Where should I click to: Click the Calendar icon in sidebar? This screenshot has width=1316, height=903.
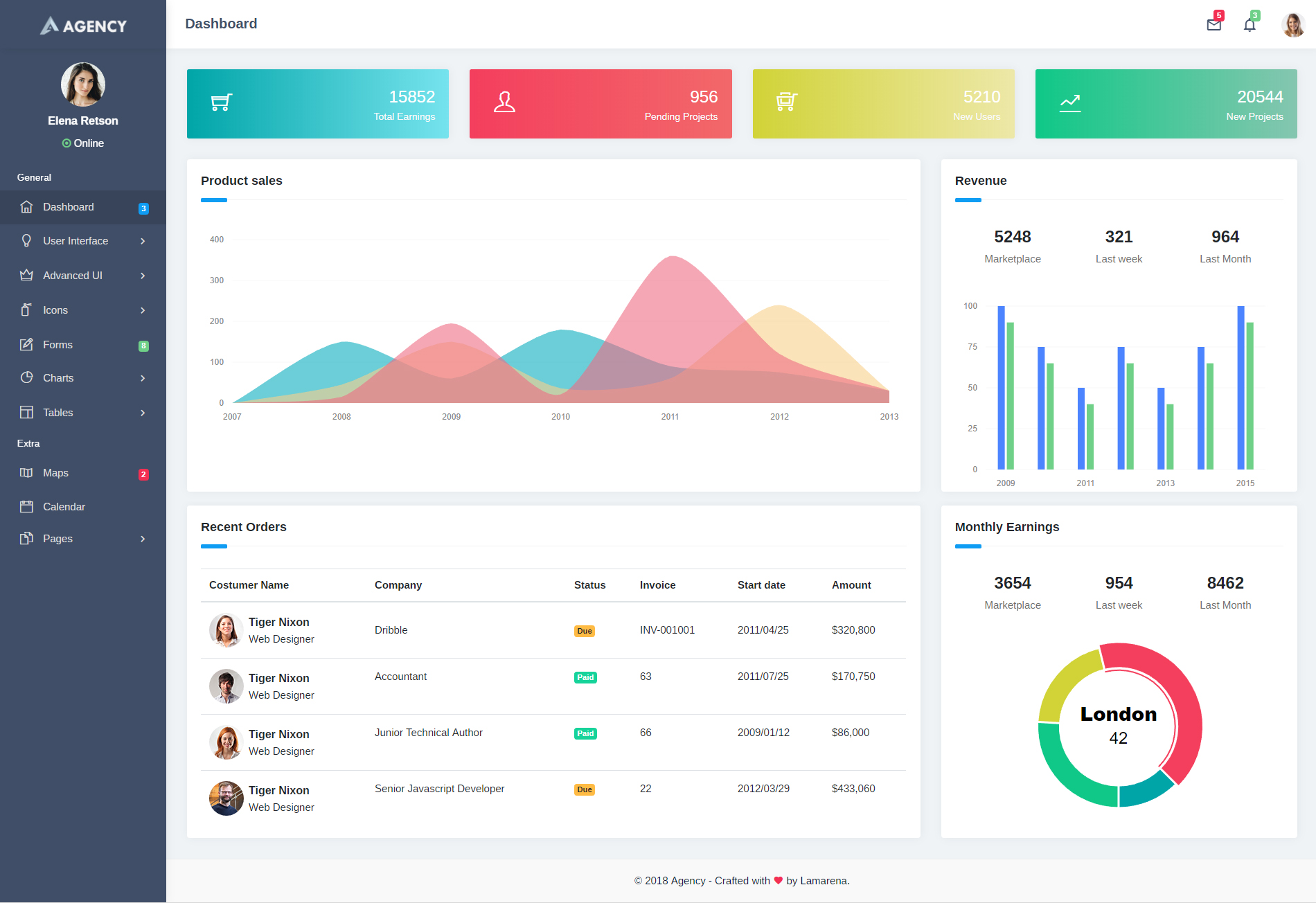click(26, 506)
